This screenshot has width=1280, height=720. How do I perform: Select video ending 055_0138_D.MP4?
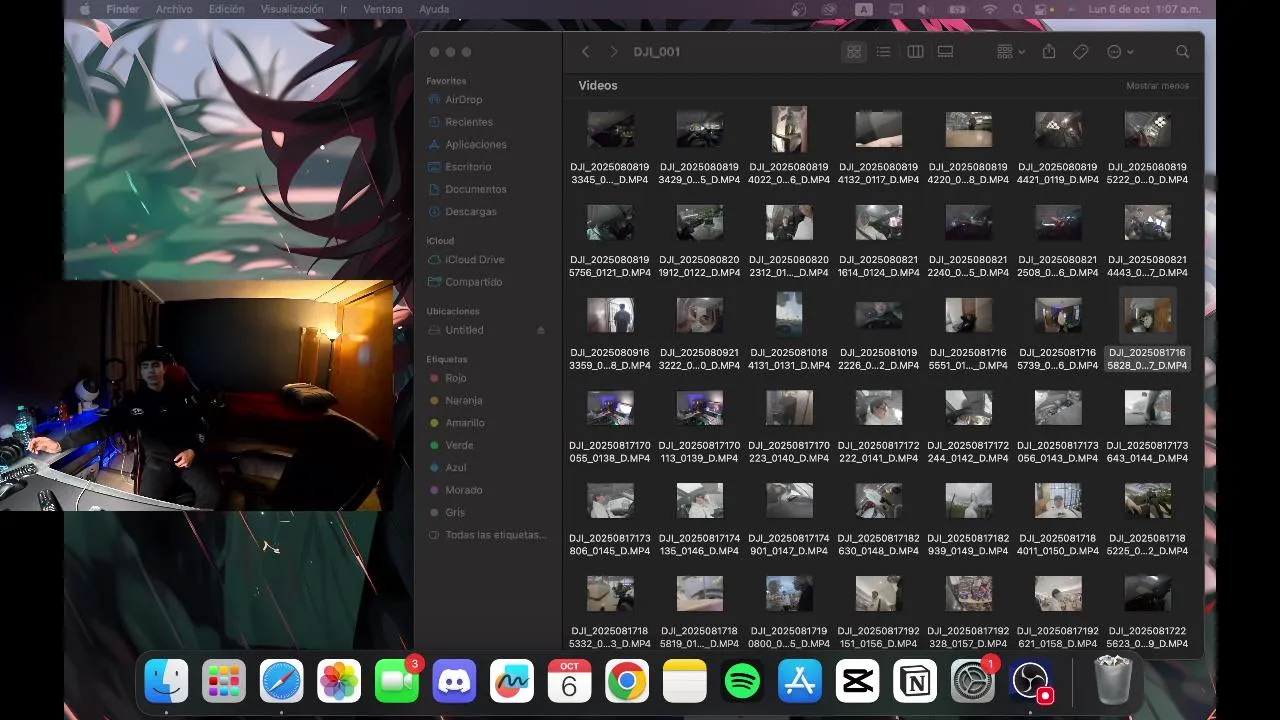click(610, 407)
